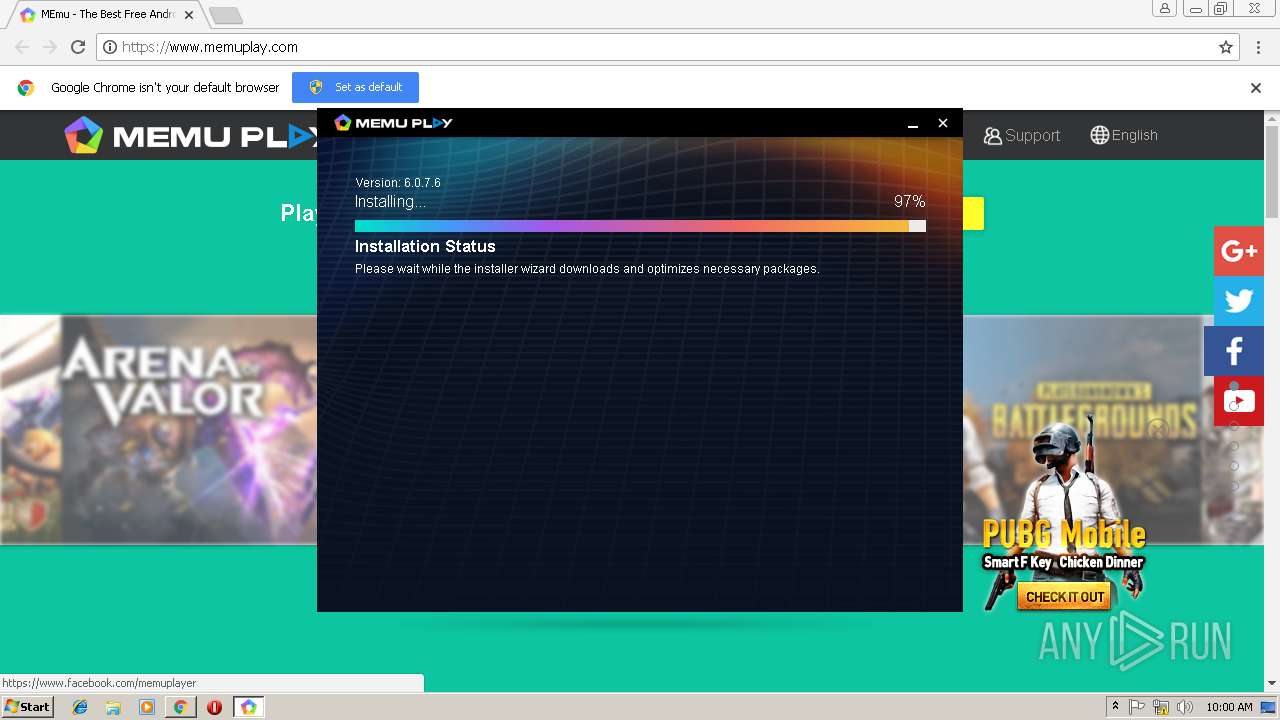Minimize the MEmu Play installer window
This screenshot has height=720, width=1280.
click(913, 123)
